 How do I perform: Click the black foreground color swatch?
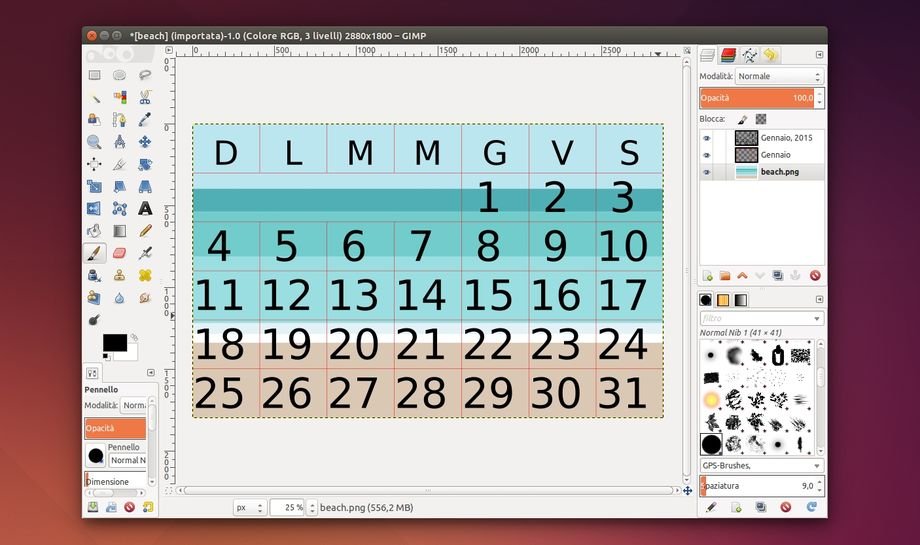pyautogui.click(x=113, y=343)
